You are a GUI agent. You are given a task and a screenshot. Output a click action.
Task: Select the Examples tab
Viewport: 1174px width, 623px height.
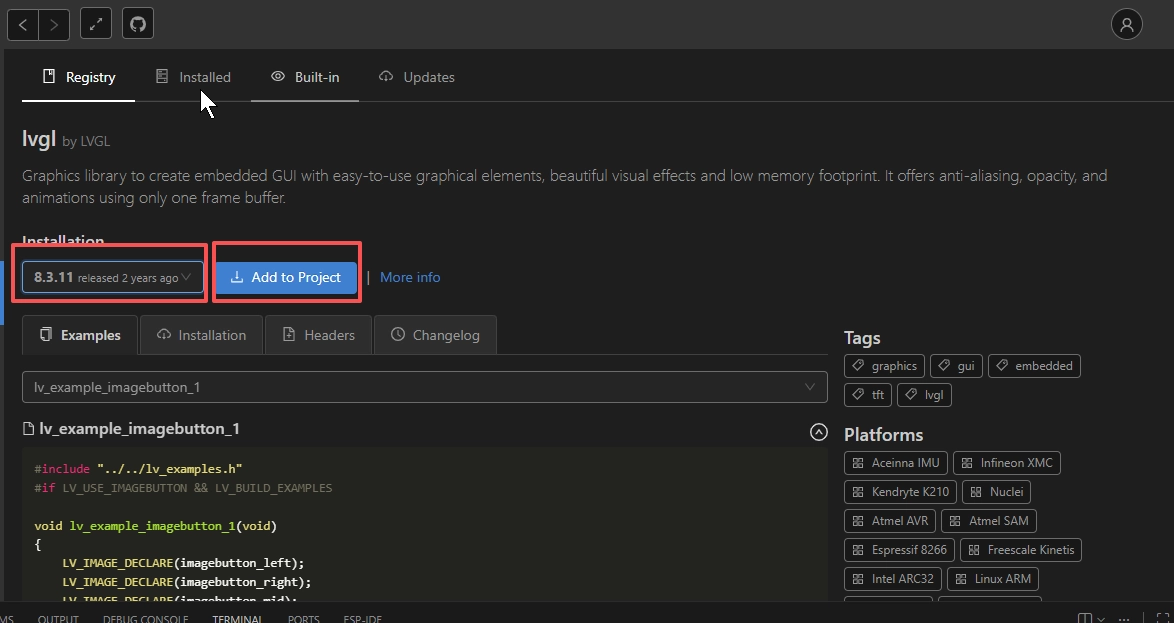pos(80,335)
